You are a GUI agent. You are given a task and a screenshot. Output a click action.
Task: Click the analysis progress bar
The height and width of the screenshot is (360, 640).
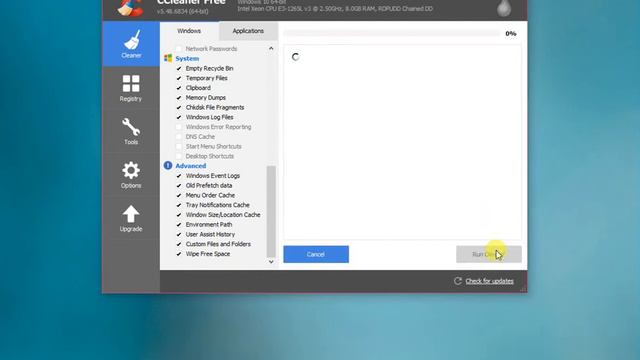392,33
